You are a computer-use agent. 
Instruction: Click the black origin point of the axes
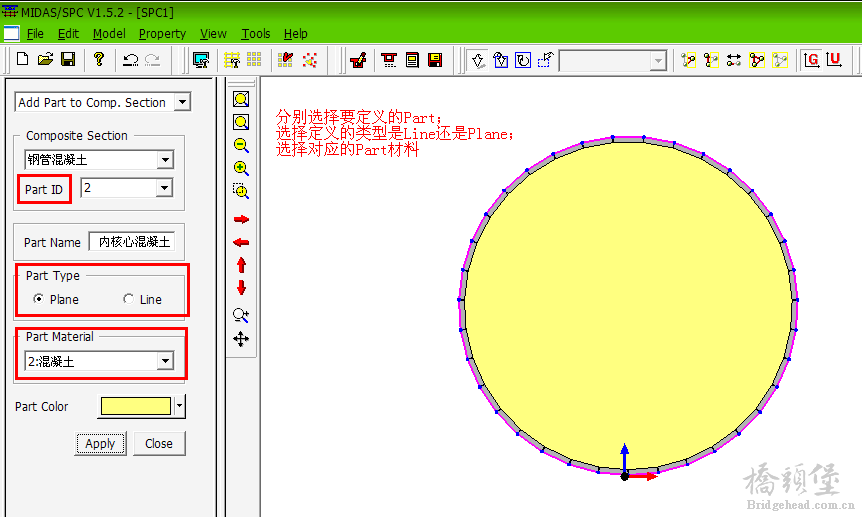[625, 476]
